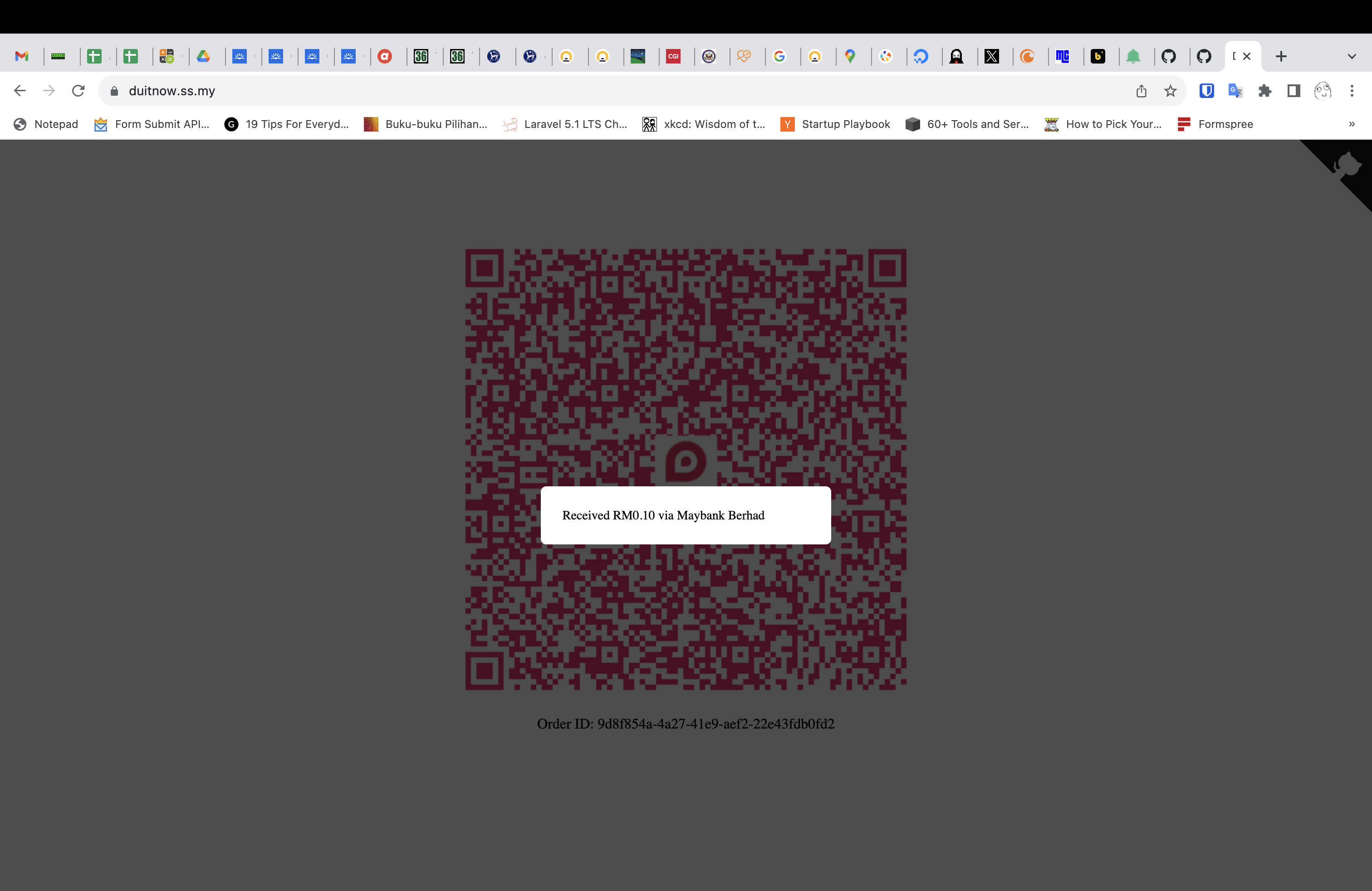Open the Google Translate extension
Image resolution: width=1372 pixels, height=891 pixels.
coord(1235,90)
